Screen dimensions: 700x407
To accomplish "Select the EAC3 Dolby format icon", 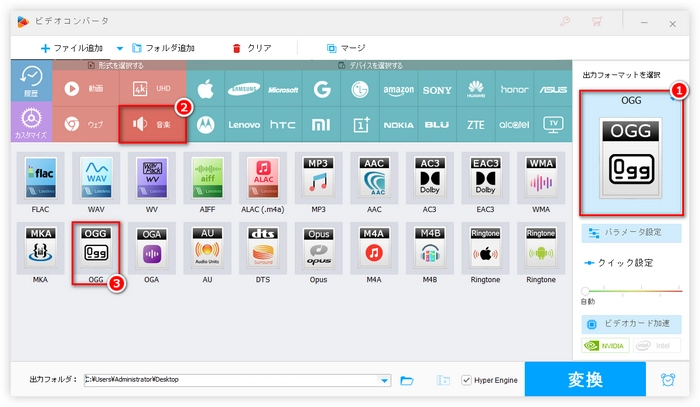I will [485, 178].
